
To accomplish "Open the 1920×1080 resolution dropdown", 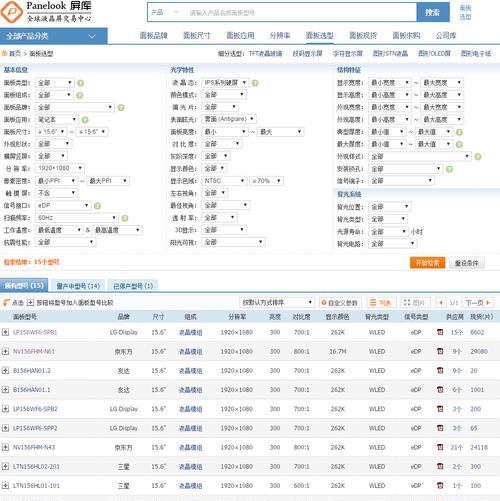I will [60, 168].
